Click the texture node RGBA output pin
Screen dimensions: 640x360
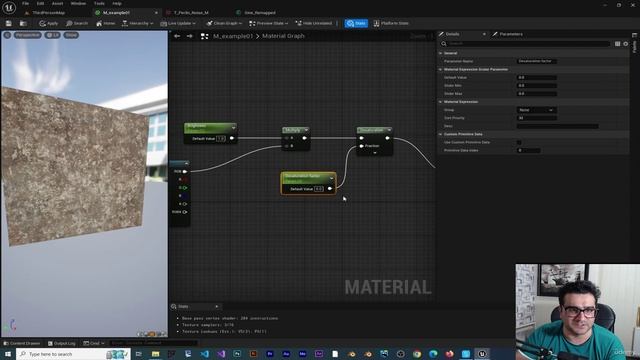click(x=185, y=212)
